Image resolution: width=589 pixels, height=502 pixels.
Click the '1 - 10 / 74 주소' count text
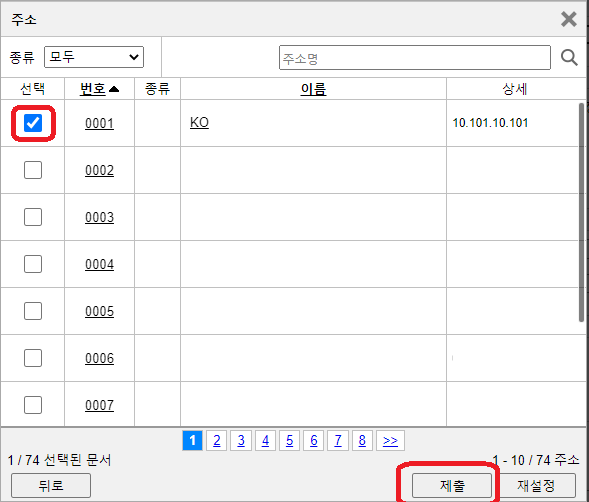[x=536, y=460]
